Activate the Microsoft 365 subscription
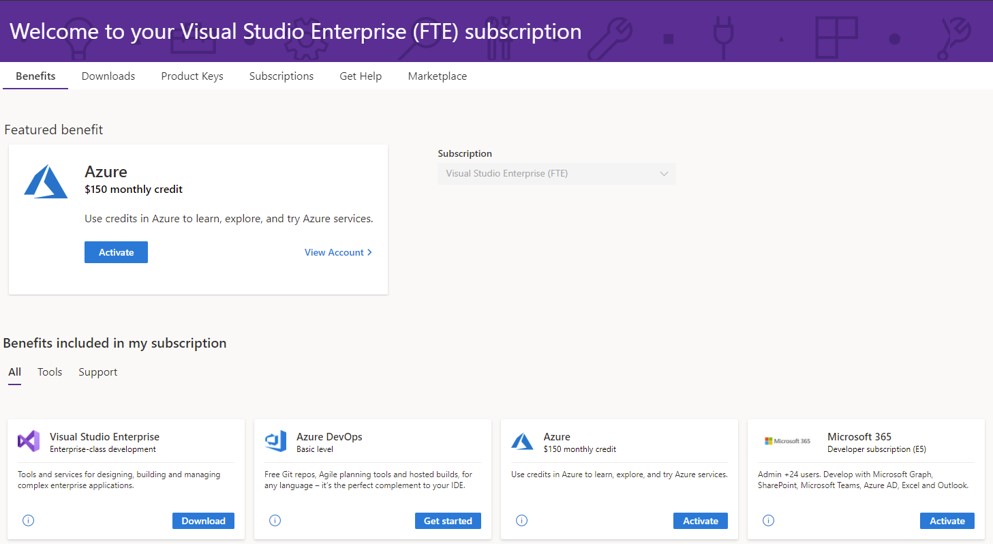 tap(947, 521)
